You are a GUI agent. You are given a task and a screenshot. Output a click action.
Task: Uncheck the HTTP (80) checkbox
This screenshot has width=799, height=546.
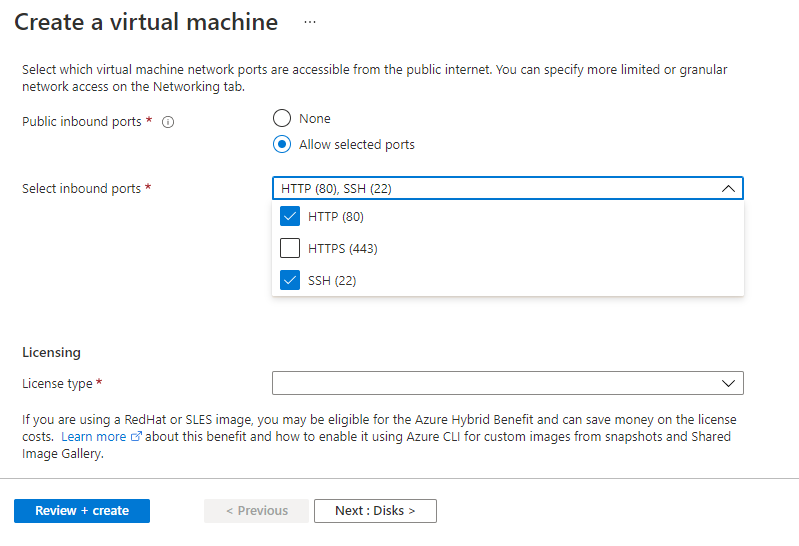pos(291,216)
